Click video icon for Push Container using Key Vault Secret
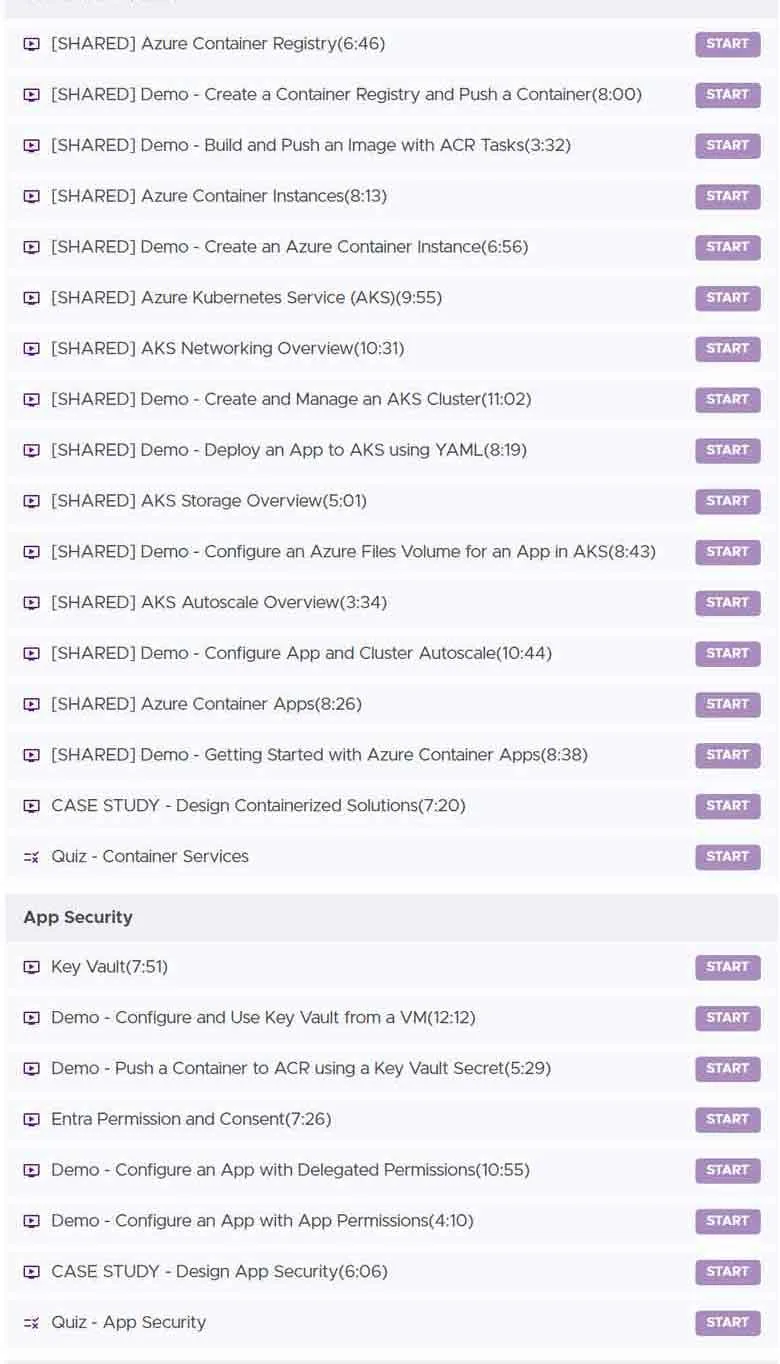Screen dimensions: 780x1364 click(32, 1069)
